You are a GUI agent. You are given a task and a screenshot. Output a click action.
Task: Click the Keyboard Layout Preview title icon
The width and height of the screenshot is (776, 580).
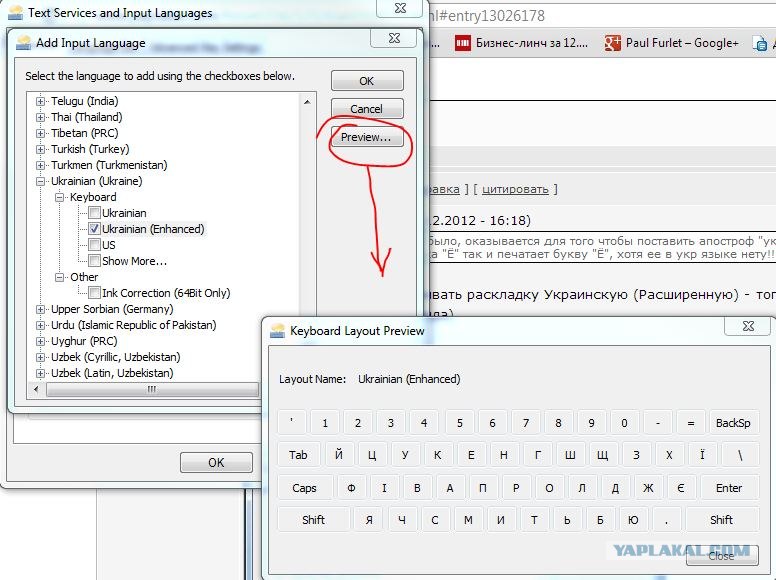[276, 330]
